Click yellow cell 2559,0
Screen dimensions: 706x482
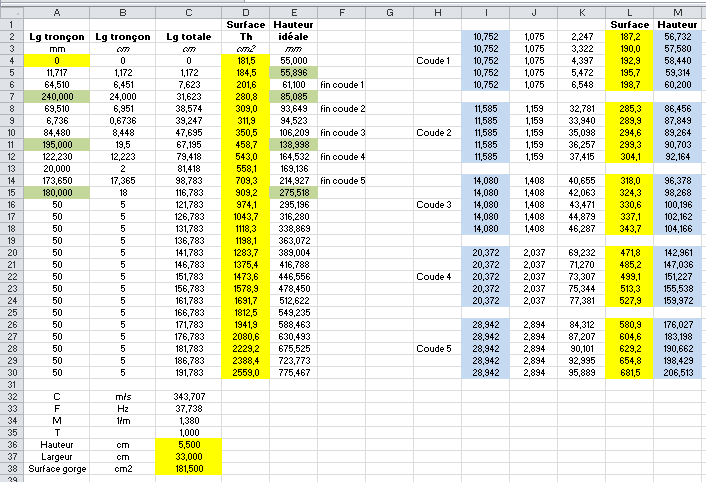click(245, 373)
